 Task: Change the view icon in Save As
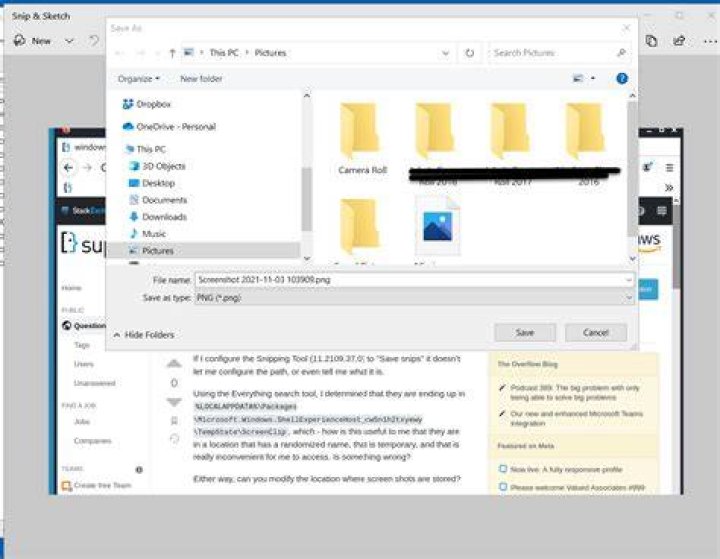pos(578,79)
